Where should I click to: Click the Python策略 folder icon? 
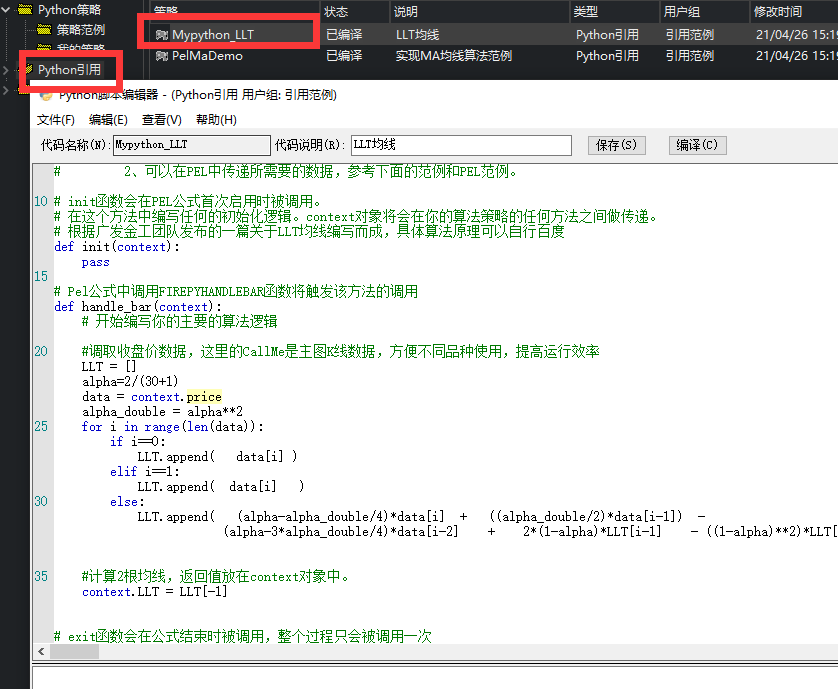25,9
